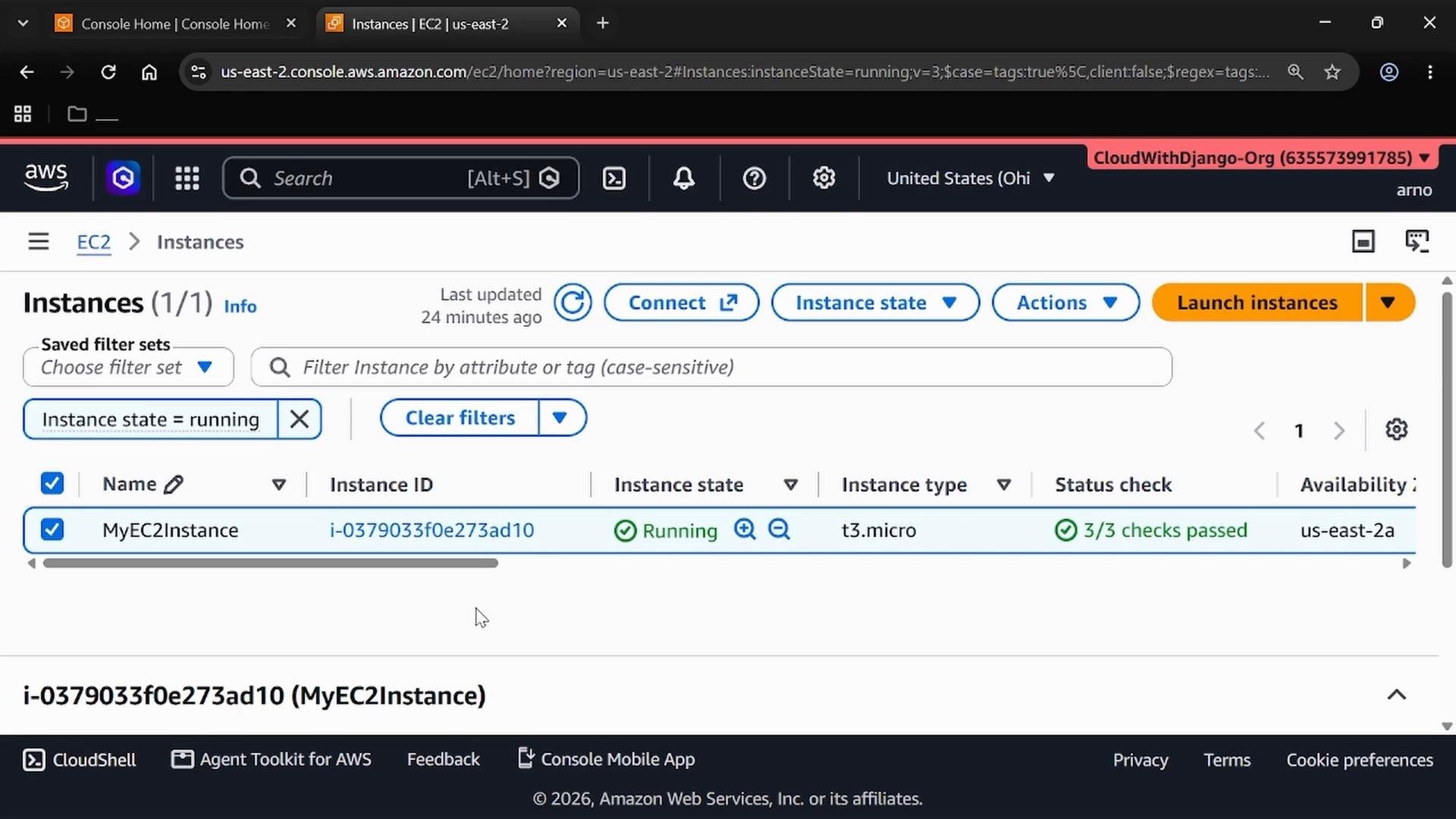Open the browser three-dot menu

1429,72
